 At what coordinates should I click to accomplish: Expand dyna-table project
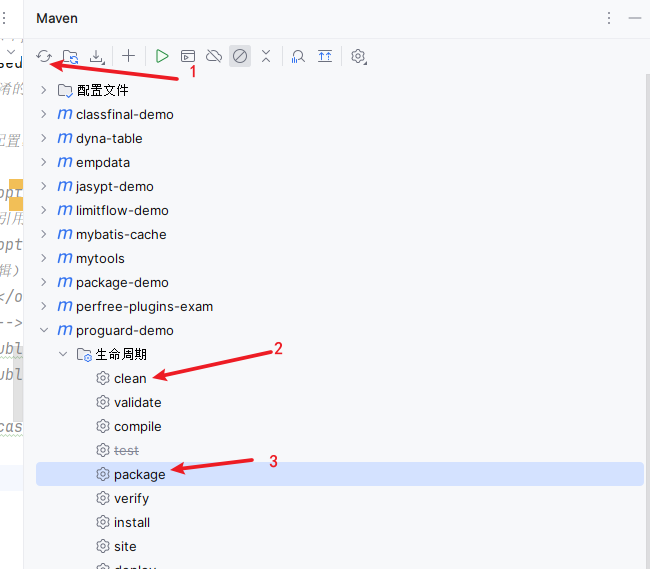click(44, 138)
